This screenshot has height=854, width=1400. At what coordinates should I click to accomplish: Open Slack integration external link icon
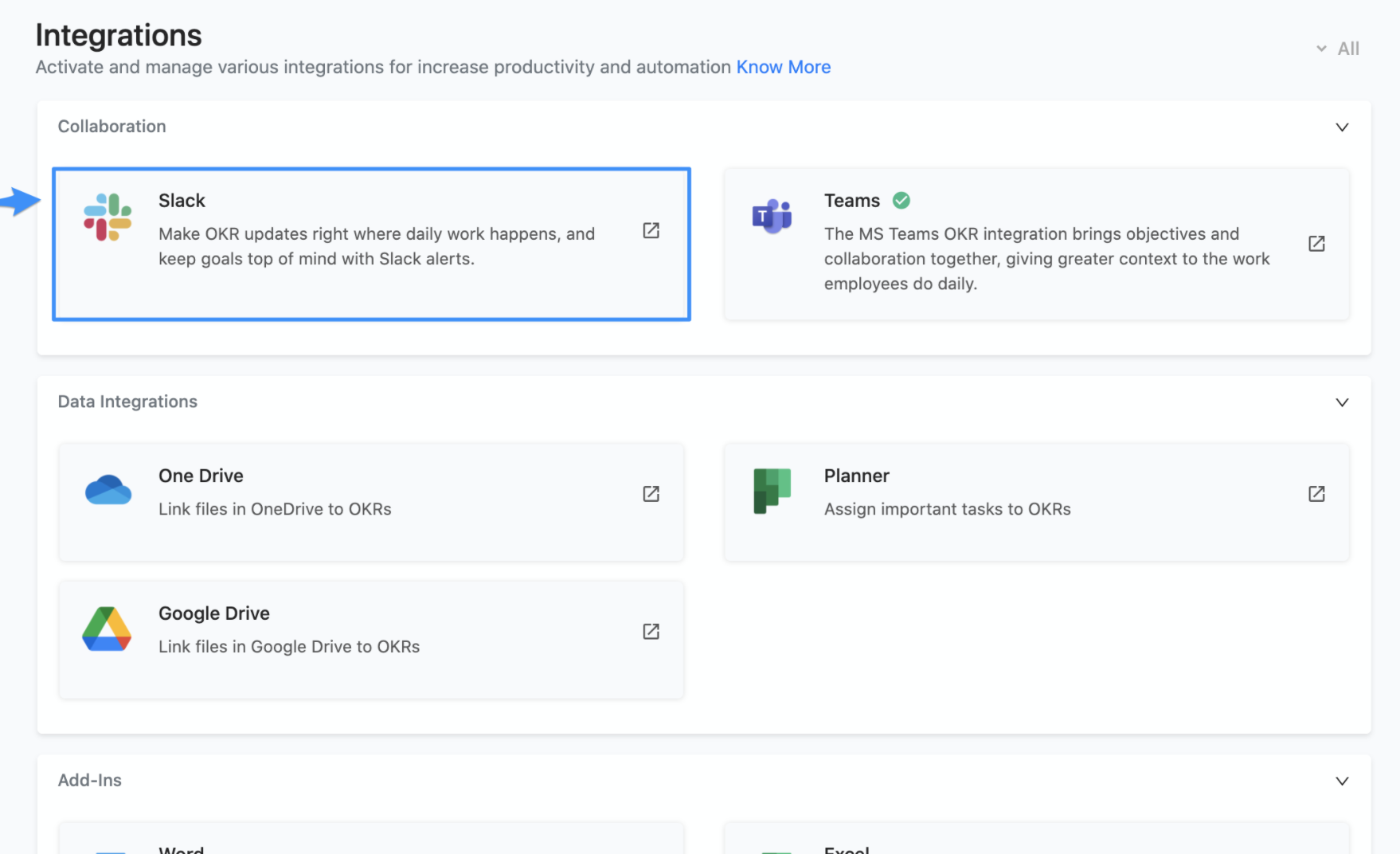click(x=651, y=230)
